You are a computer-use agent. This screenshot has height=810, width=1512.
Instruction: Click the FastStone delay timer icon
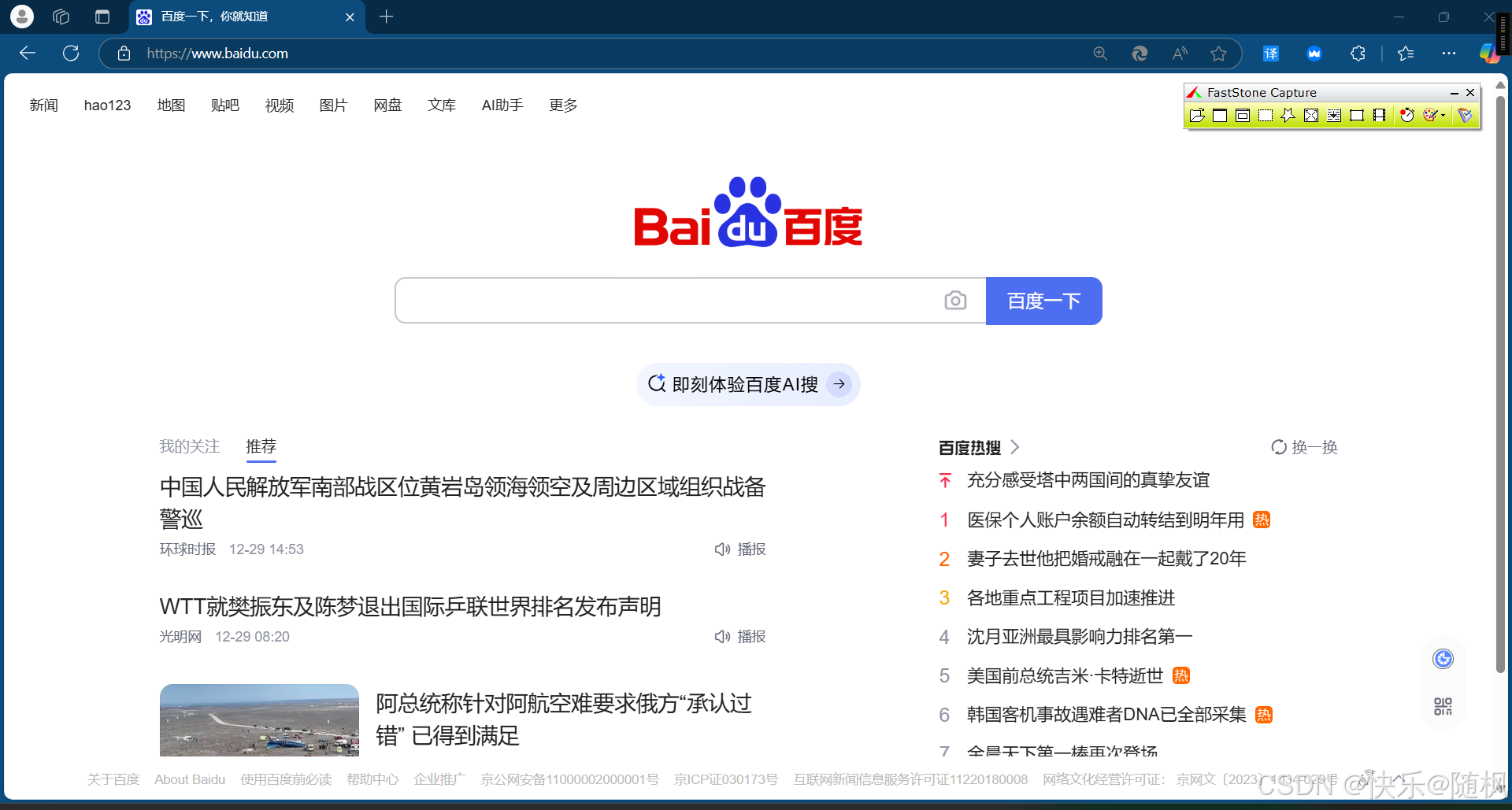click(x=1407, y=116)
